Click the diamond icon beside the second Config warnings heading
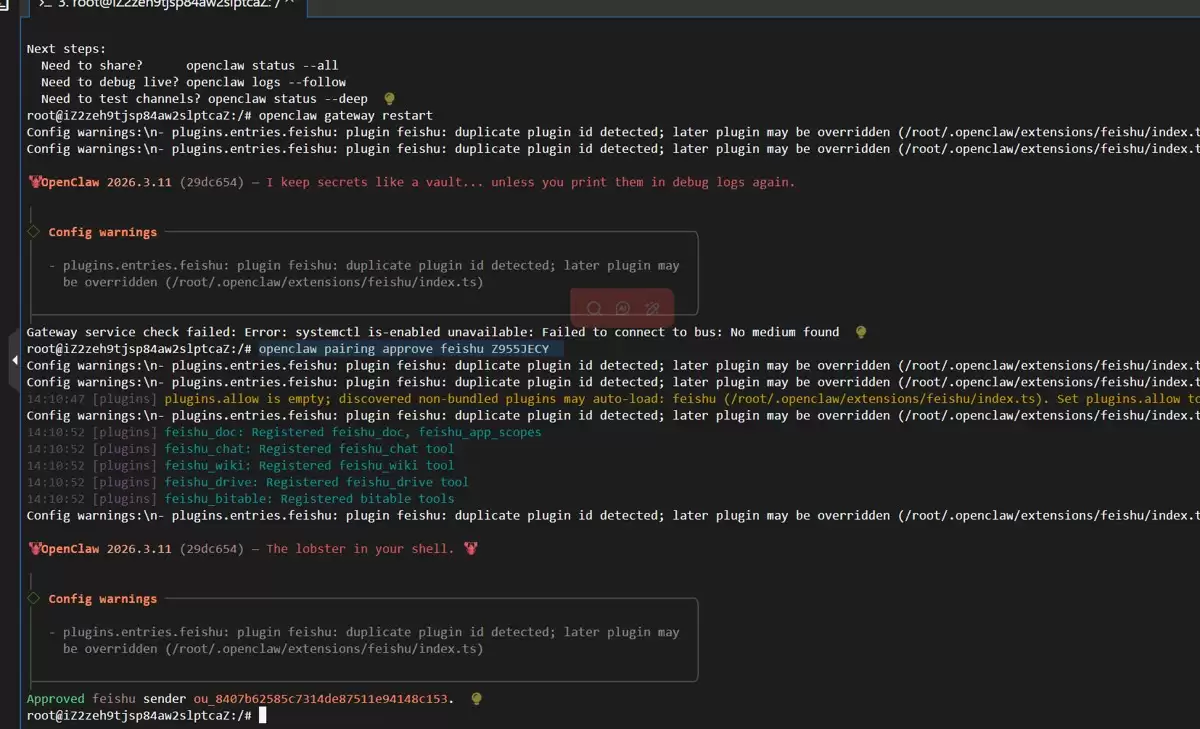Screen dimensions: 1200x729 [34, 599]
